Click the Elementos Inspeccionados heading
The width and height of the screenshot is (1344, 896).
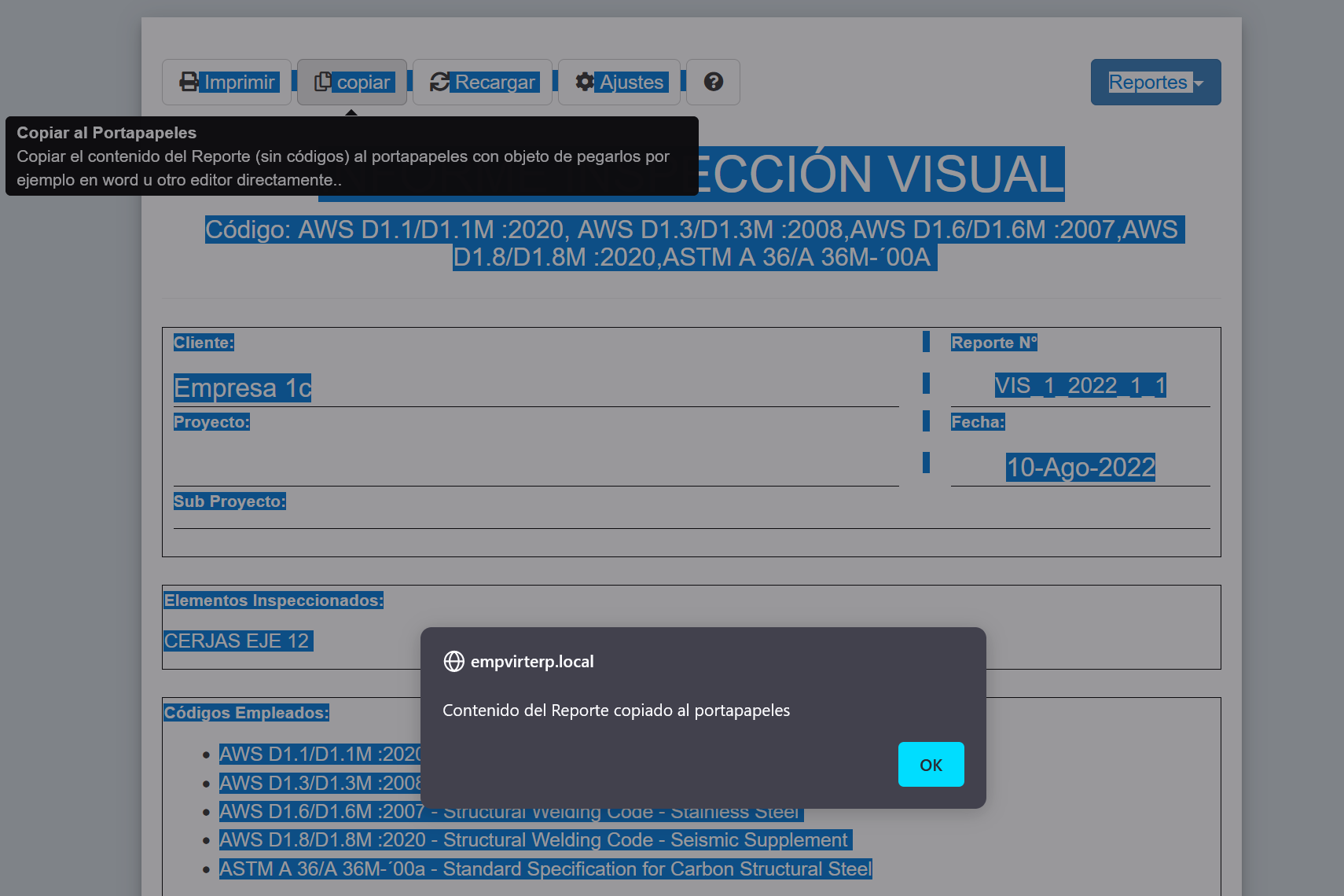coord(273,600)
